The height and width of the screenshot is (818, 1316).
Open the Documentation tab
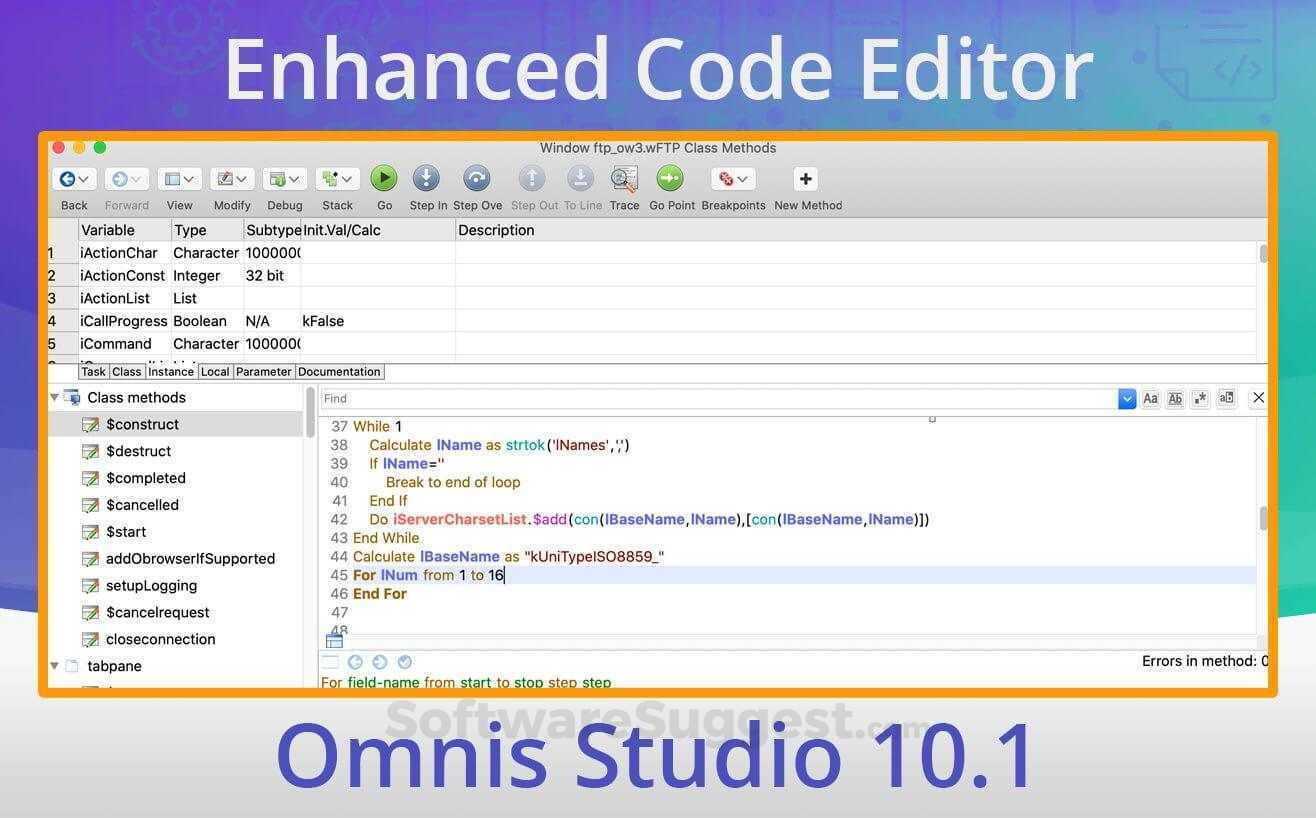click(339, 371)
